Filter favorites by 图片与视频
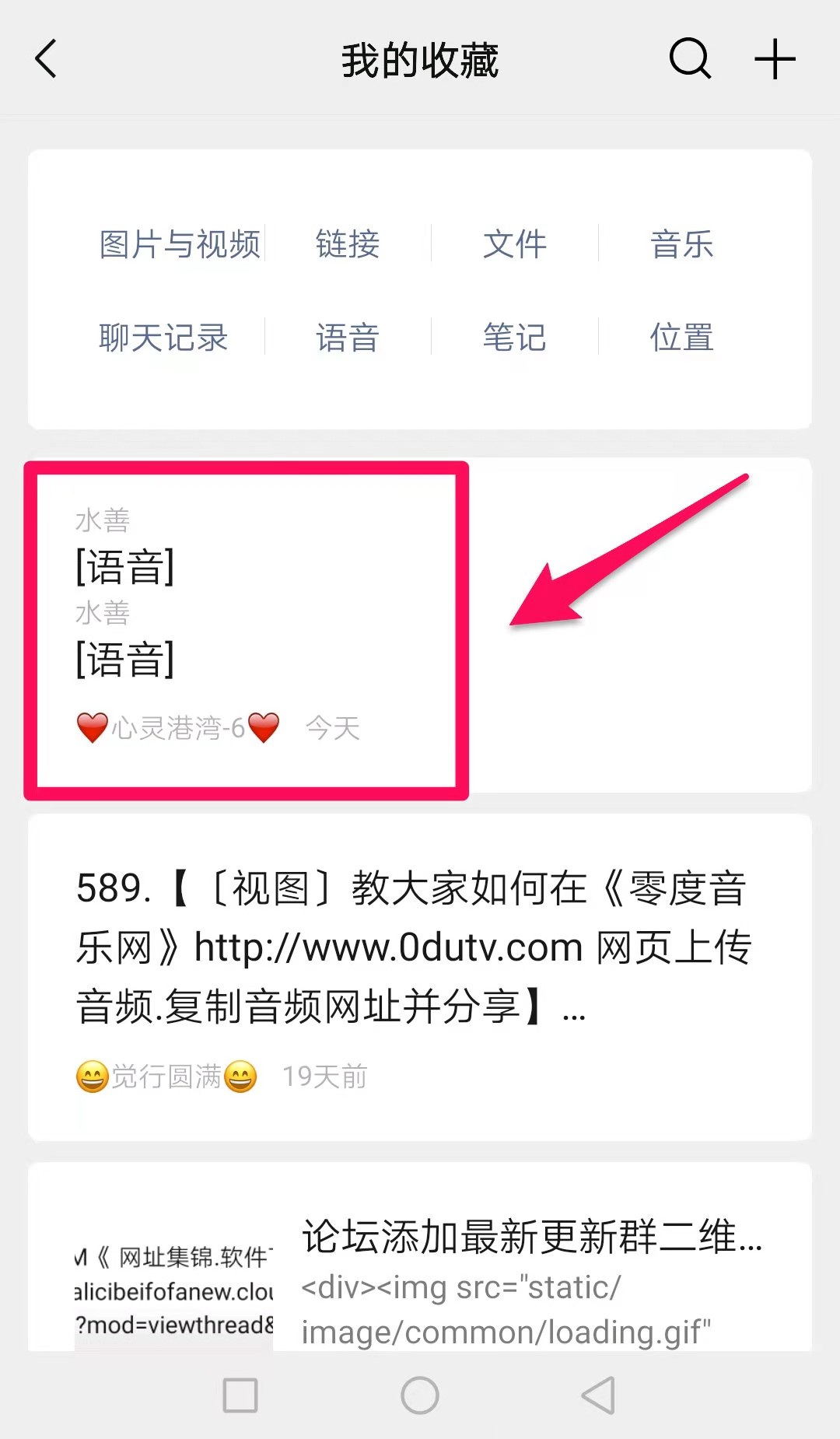The height and width of the screenshot is (1439, 840). [180, 244]
